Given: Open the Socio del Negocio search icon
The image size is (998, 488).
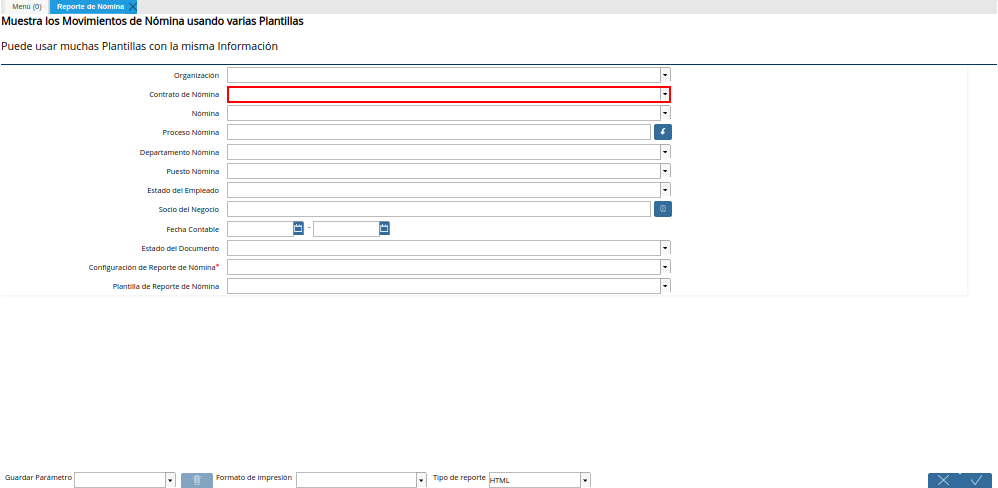Looking at the screenshot, I should click(x=663, y=209).
